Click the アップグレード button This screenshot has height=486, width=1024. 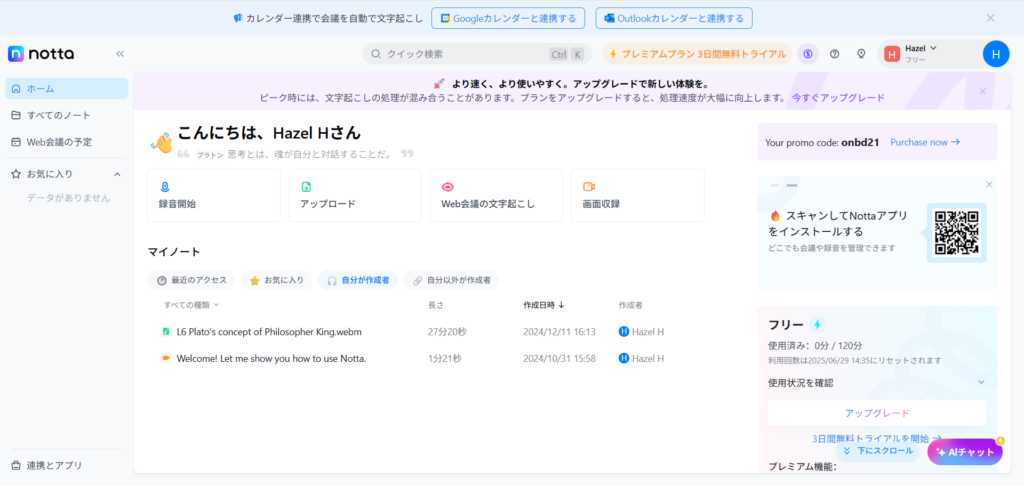click(877, 413)
